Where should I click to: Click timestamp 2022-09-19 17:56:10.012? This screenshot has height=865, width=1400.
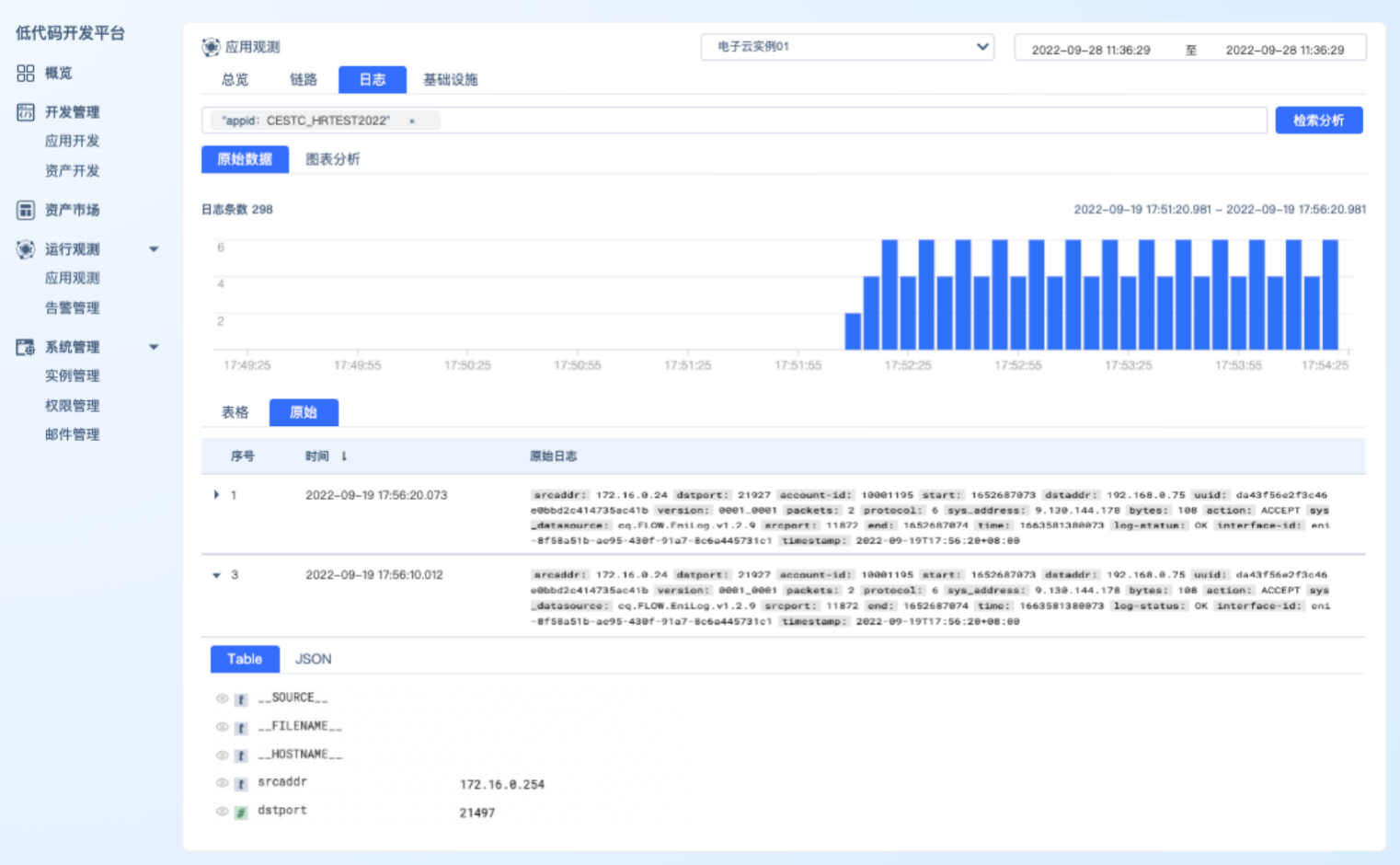click(x=374, y=575)
